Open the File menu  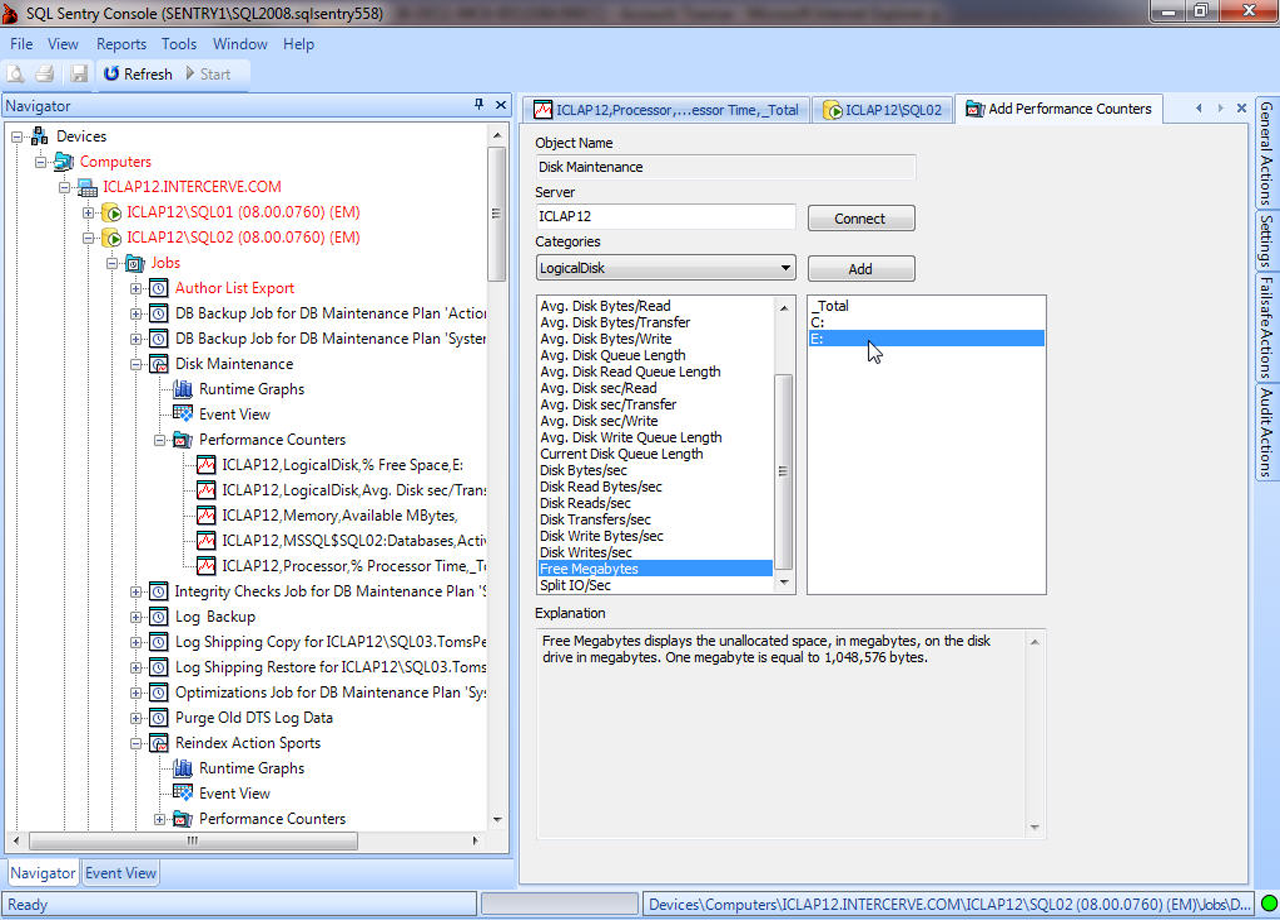click(21, 44)
